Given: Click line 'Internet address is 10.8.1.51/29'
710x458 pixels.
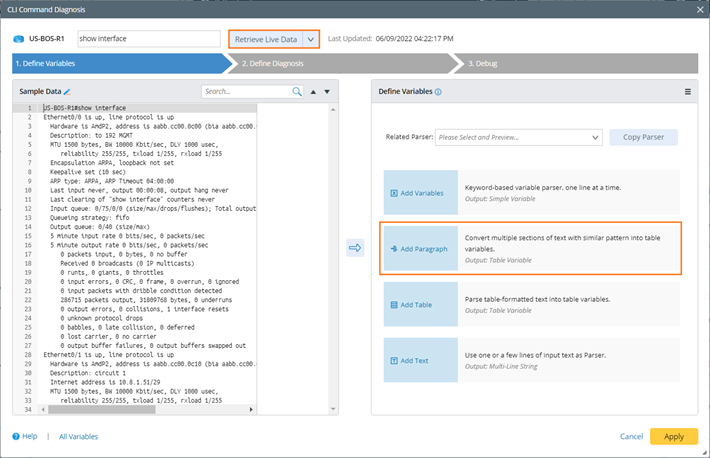Looking at the screenshot, I should (x=105, y=382).
